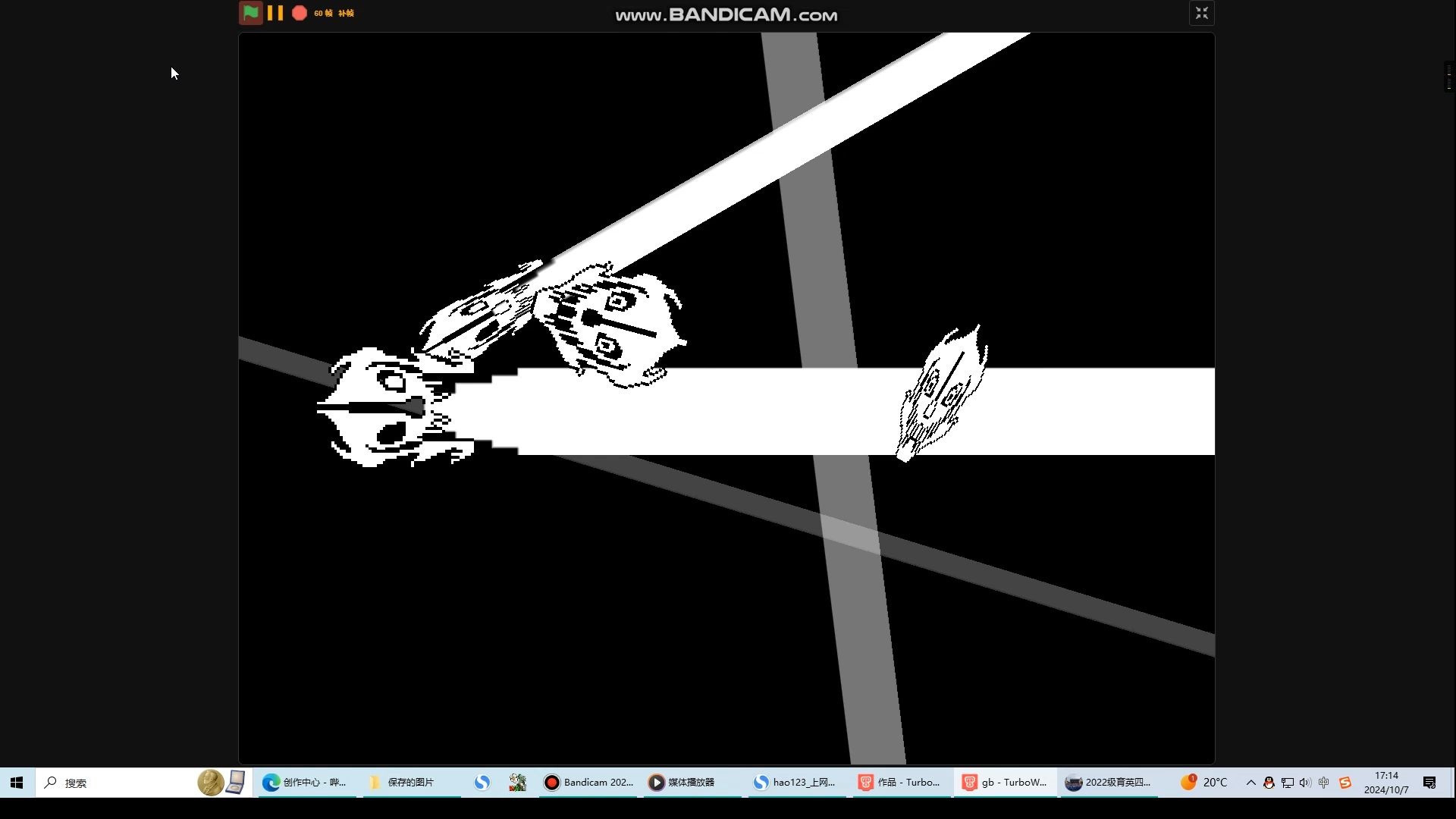Switch to the hao123 browser window
Image resolution: width=1456 pixels, height=819 pixels.
(796, 783)
